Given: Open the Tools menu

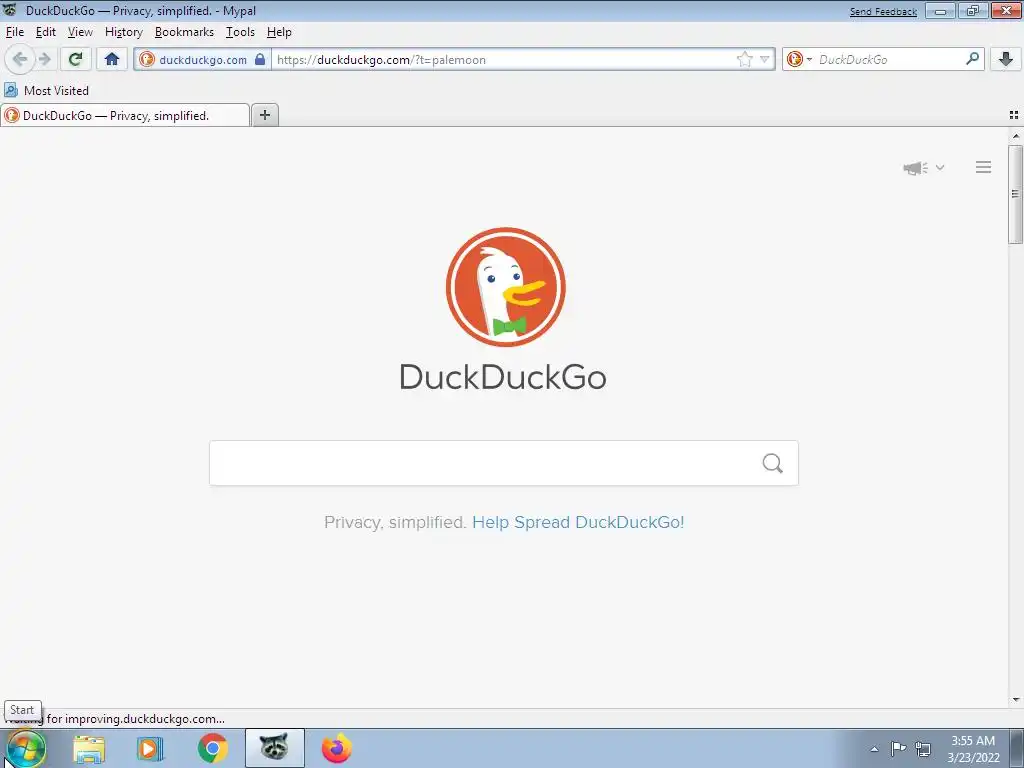Looking at the screenshot, I should pyautogui.click(x=240, y=32).
